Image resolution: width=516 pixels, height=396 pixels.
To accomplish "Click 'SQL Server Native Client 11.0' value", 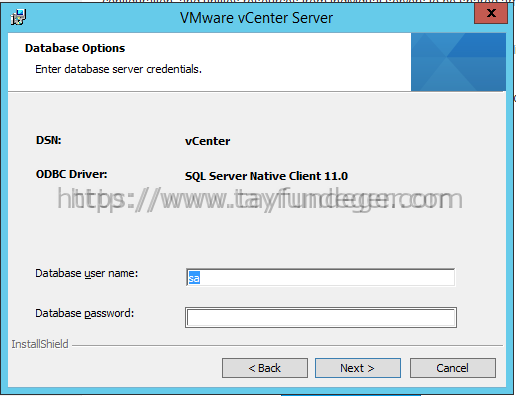I will 266,176.
